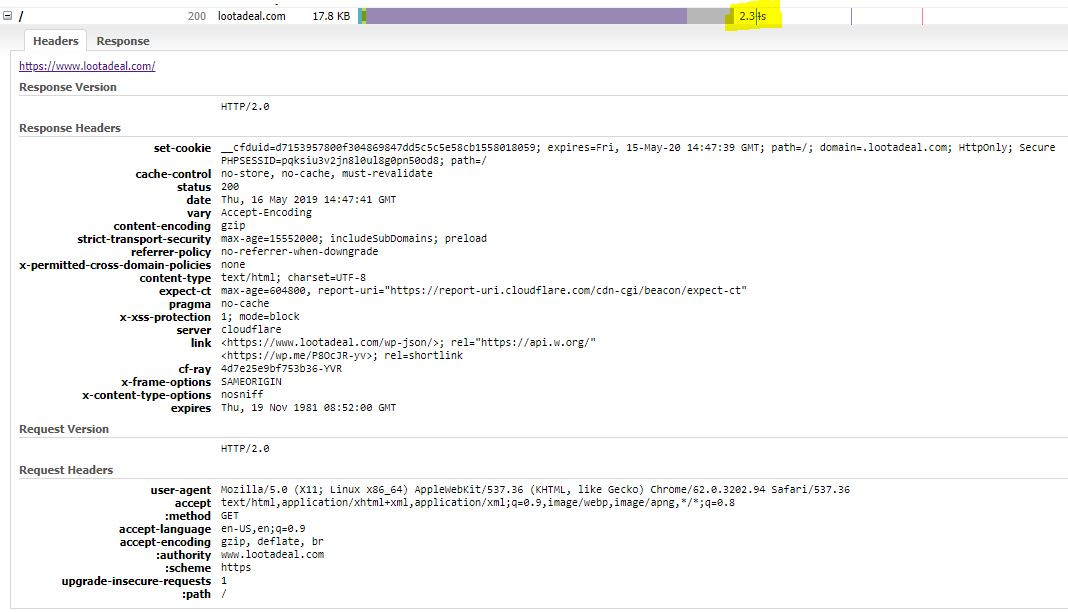The image size is (1068, 612).
Task: Click the nosniff value
Action: pyautogui.click(x=242, y=394)
